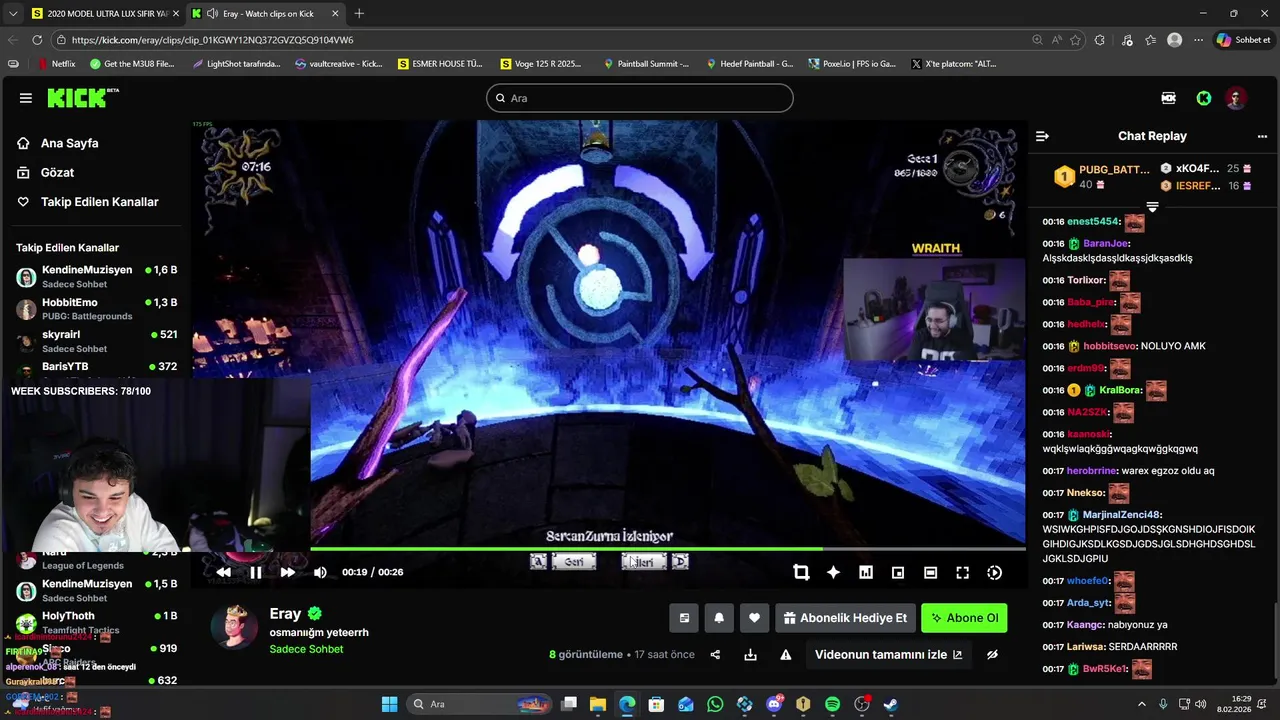
Task: Open the Kick hamburger menu
Action: pos(25,98)
